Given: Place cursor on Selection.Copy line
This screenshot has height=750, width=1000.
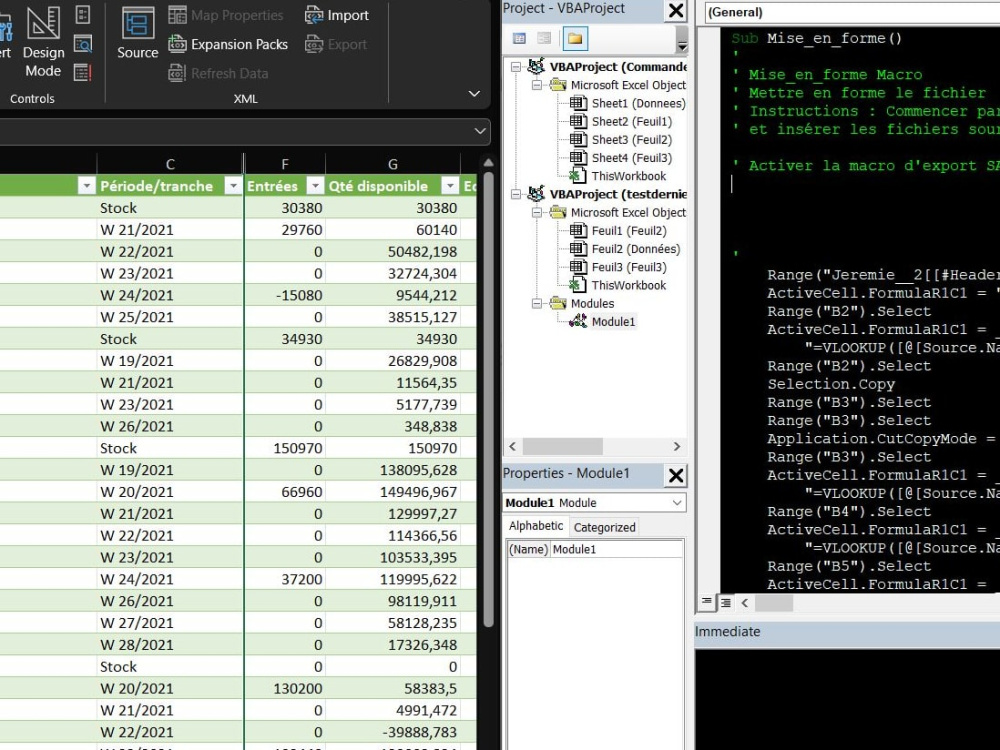Looking at the screenshot, I should click(x=831, y=384).
